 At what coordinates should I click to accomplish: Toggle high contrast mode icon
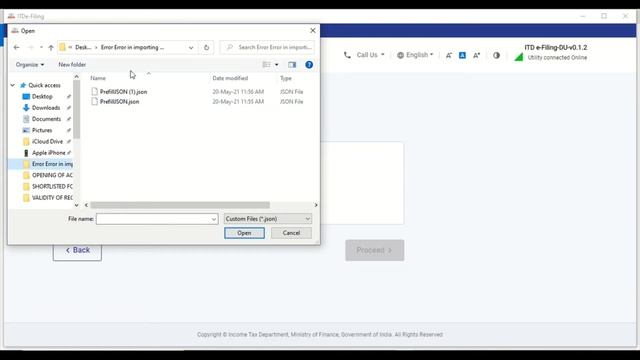[x=496, y=55]
